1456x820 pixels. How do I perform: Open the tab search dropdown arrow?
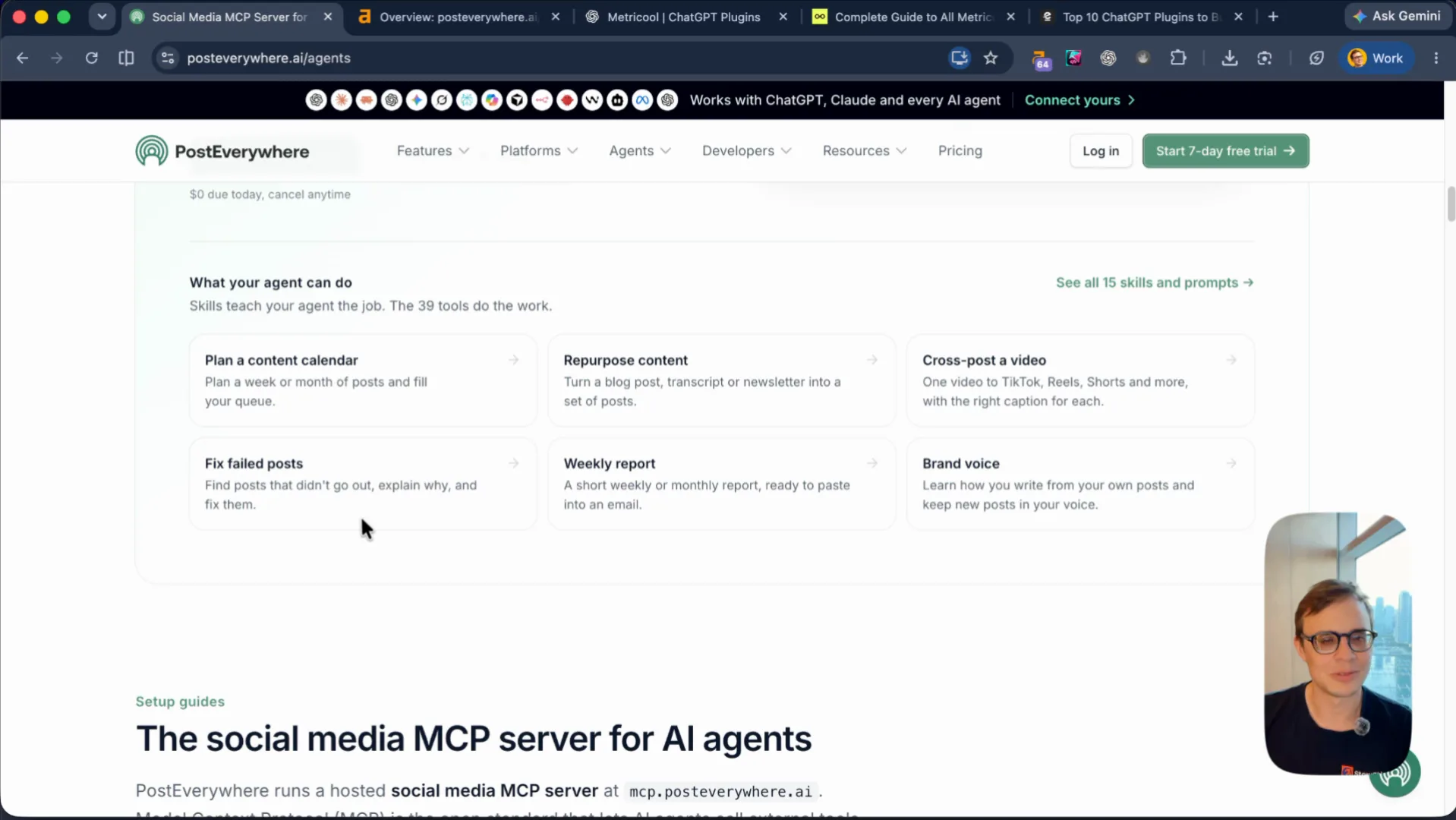(x=102, y=17)
